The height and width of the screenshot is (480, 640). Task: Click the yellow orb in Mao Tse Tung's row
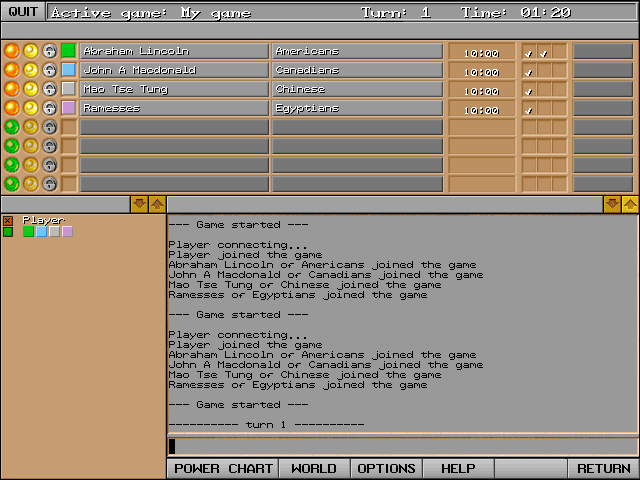31,89
